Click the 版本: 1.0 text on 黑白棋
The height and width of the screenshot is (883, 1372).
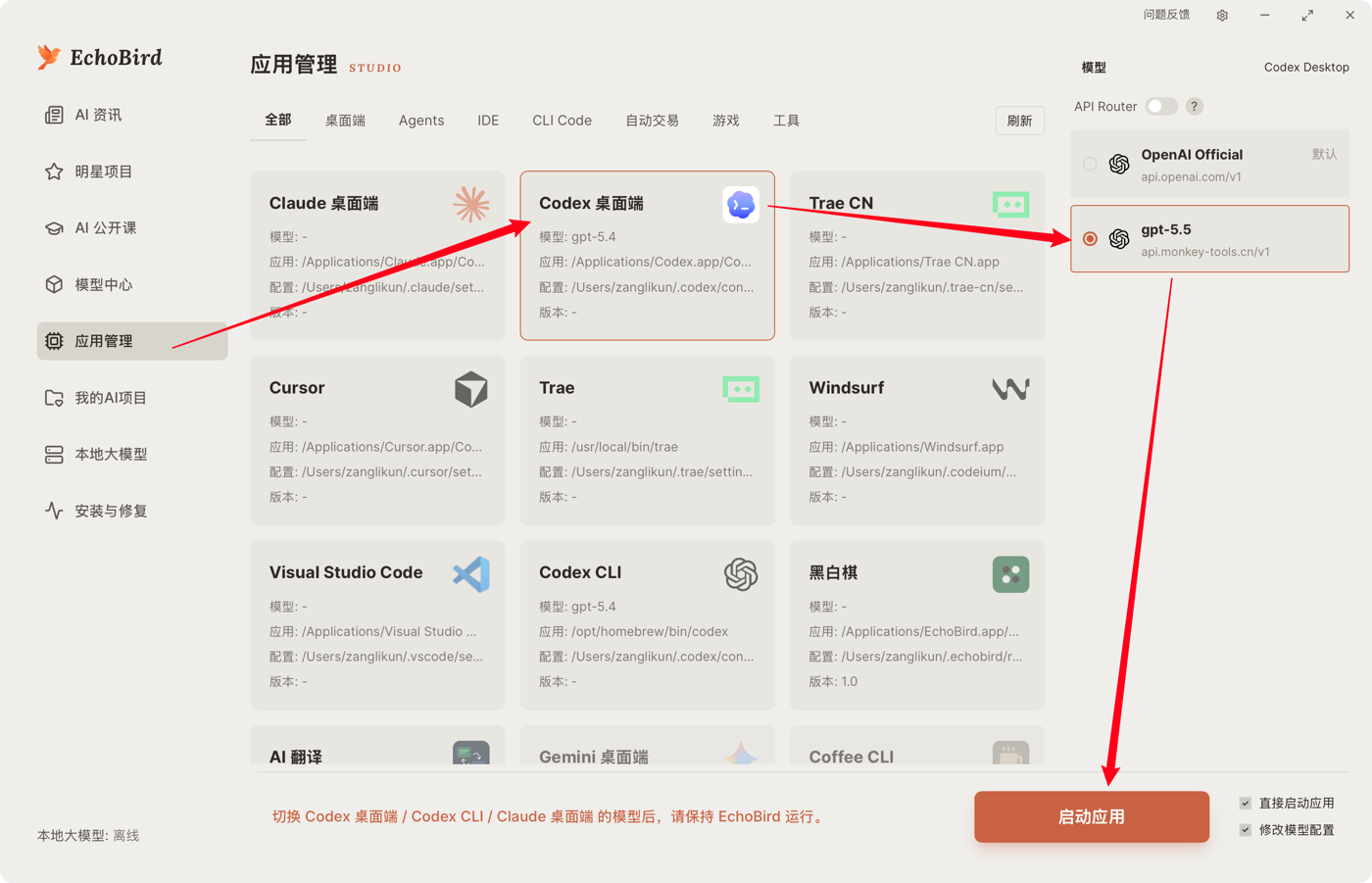pyautogui.click(x=833, y=681)
